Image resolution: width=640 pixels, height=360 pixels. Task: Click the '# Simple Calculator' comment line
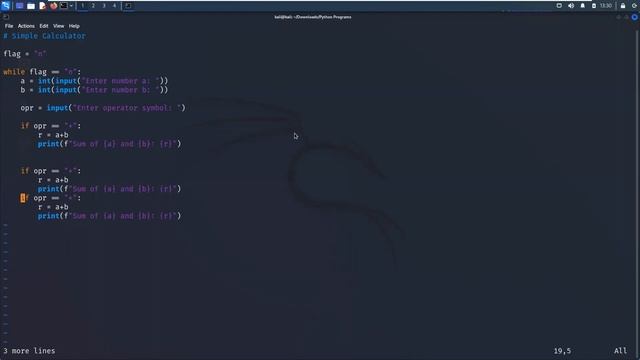coord(44,36)
